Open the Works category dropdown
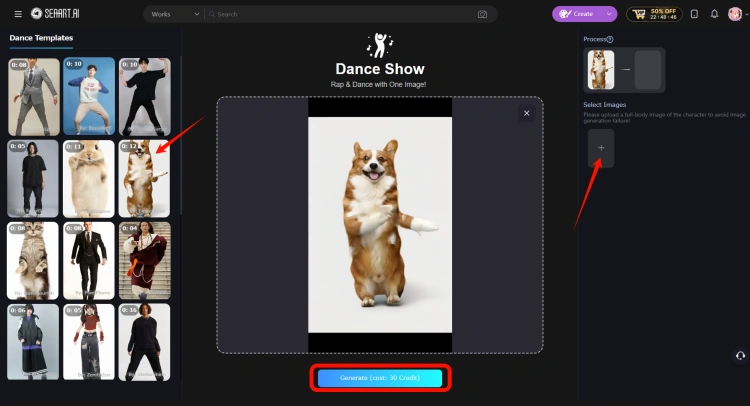This screenshot has width=750, height=406. 175,14
